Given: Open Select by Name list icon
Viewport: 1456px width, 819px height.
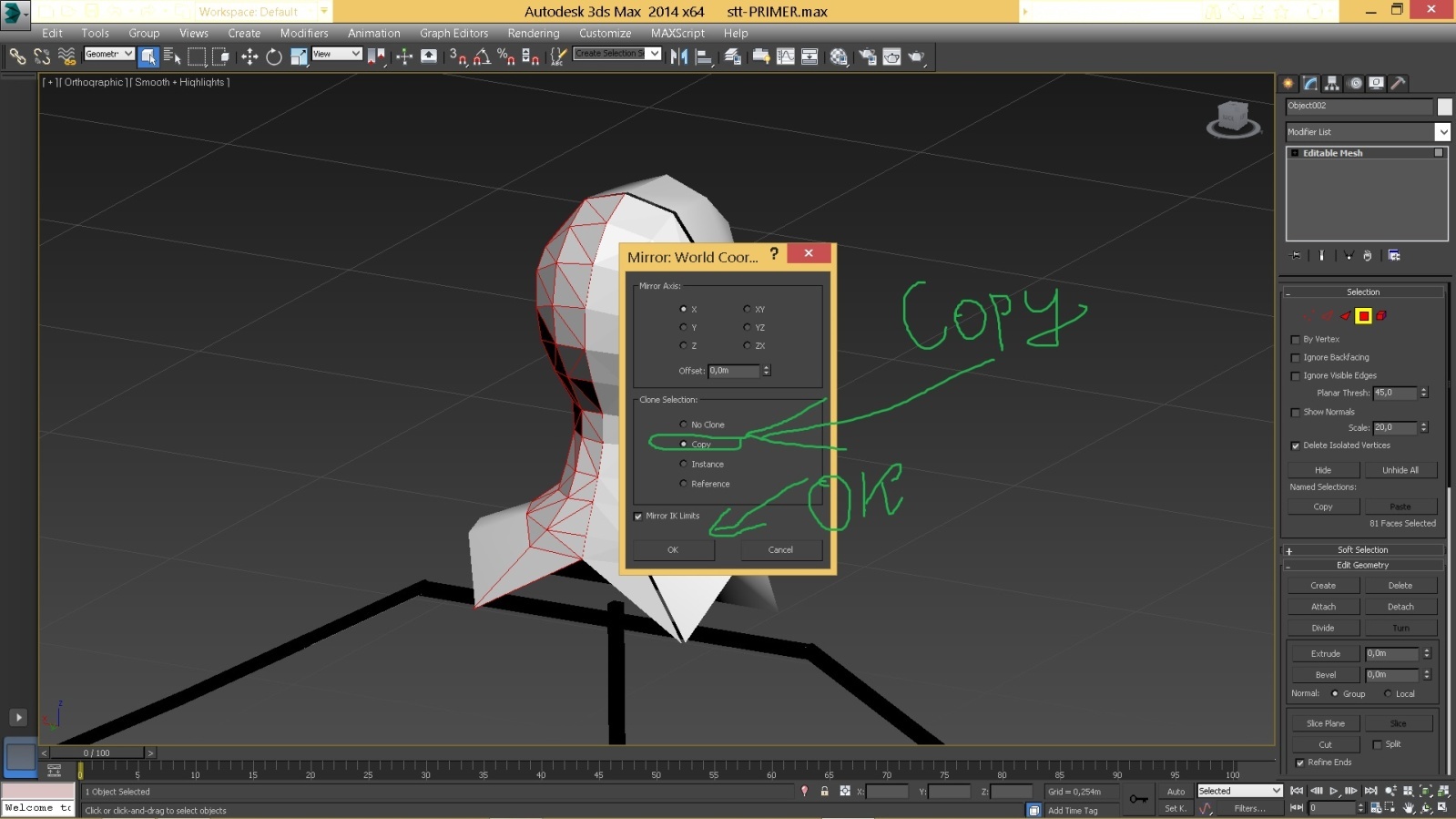Looking at the screenshot, I should [x=172, y=56].
